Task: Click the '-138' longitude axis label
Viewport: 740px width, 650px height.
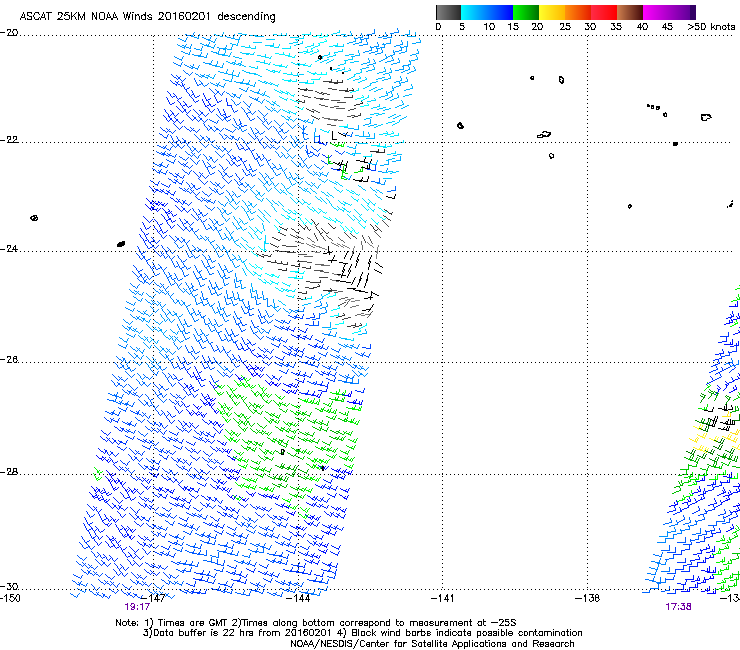Action: [588, 598]
